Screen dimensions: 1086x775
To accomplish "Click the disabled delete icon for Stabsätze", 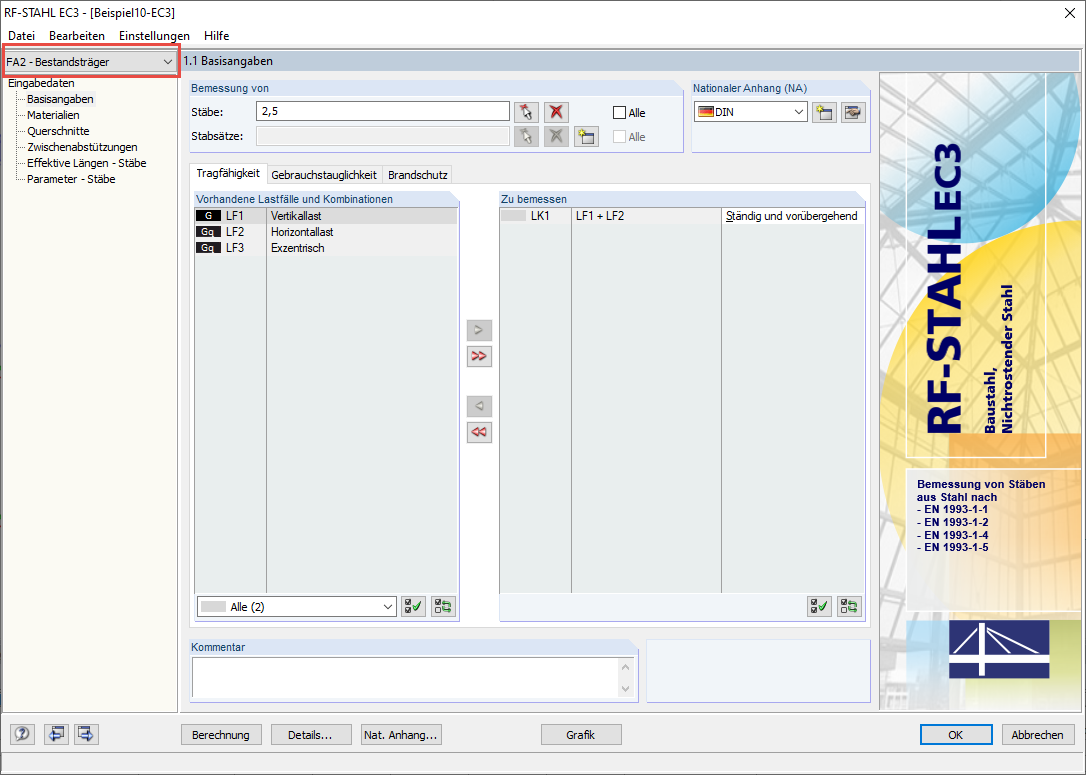I will (556, 136).
